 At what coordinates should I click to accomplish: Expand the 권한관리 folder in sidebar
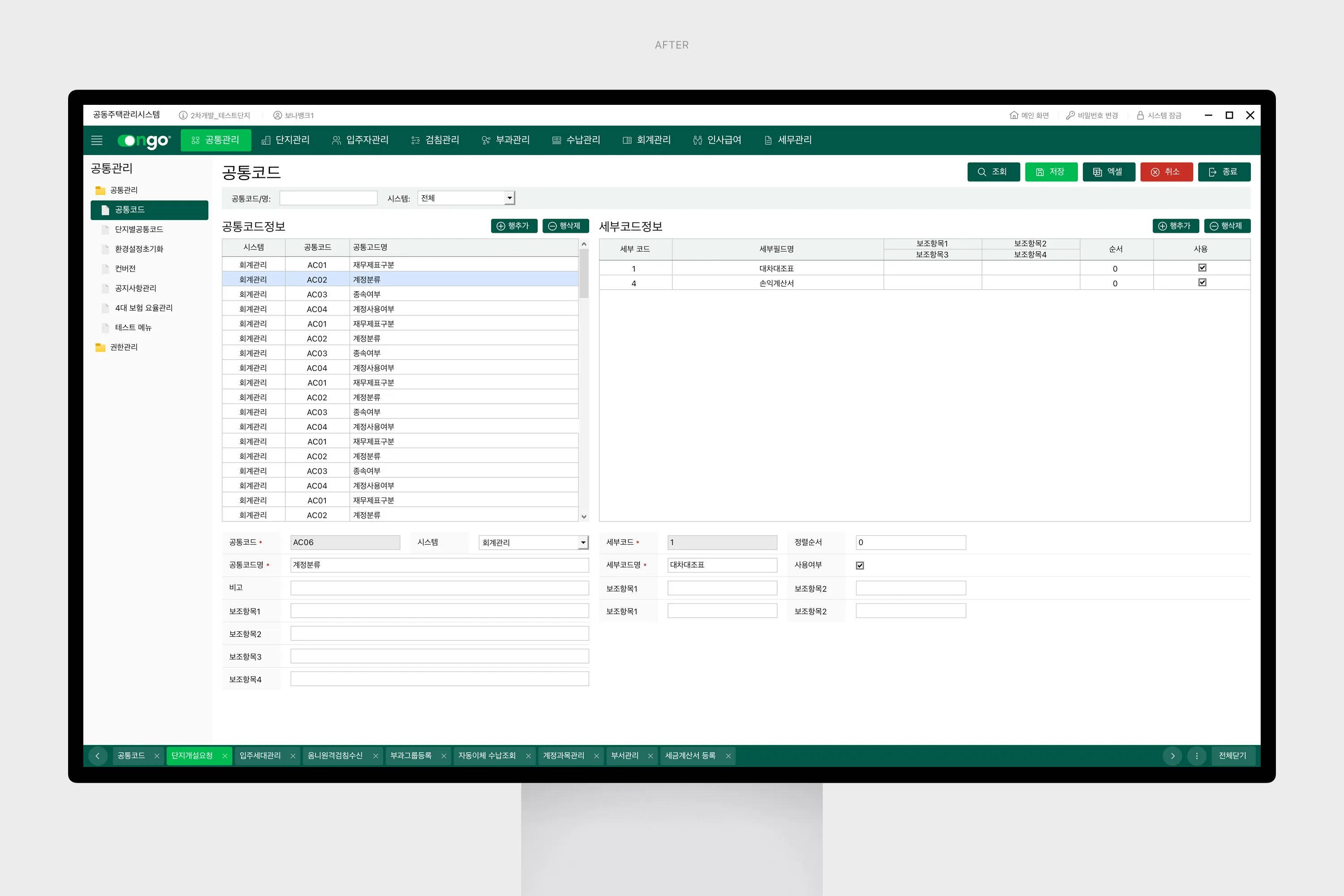124,348
